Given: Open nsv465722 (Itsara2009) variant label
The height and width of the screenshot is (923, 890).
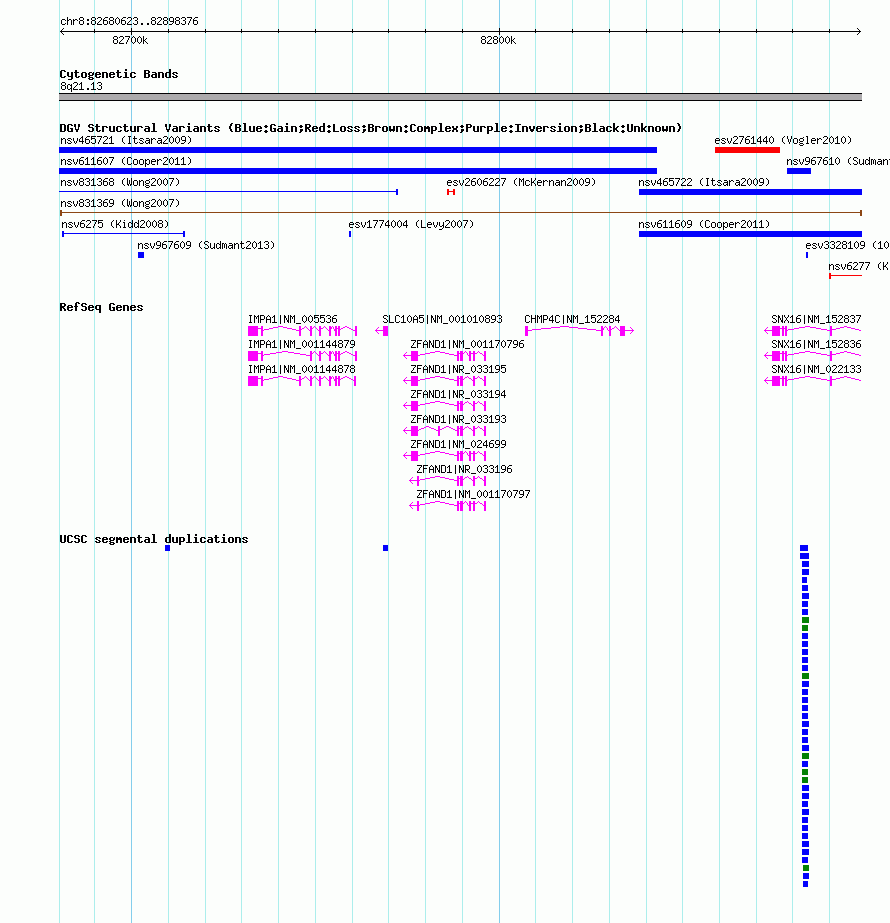Looking at the screenshot, I should coord(704,182).
